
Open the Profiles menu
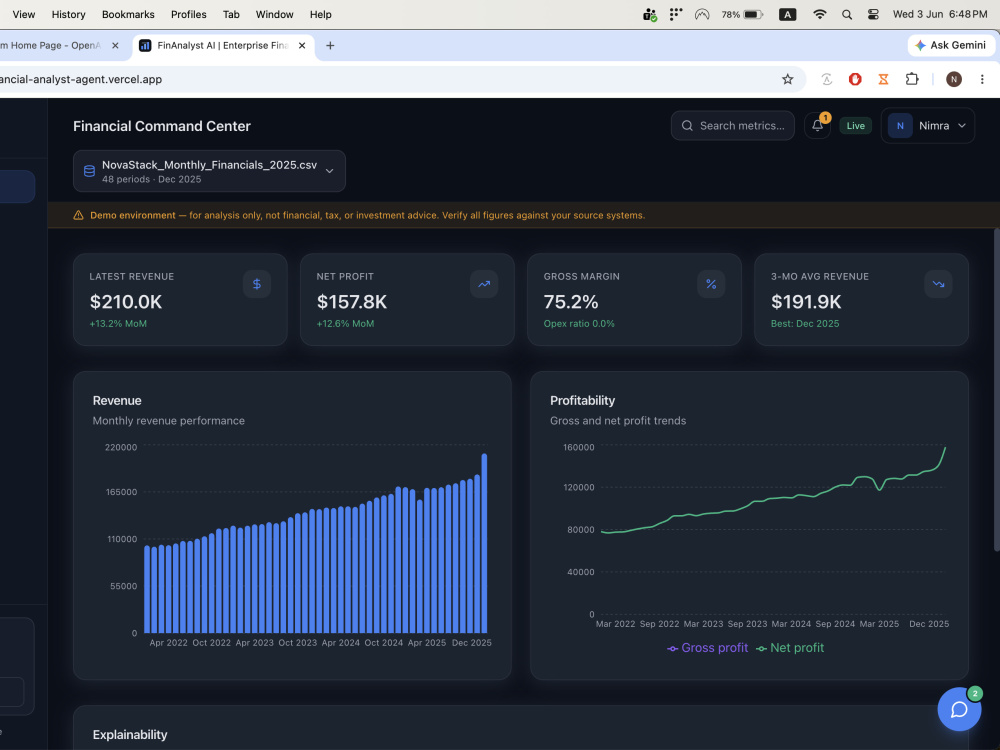click(x=189, y=14)
